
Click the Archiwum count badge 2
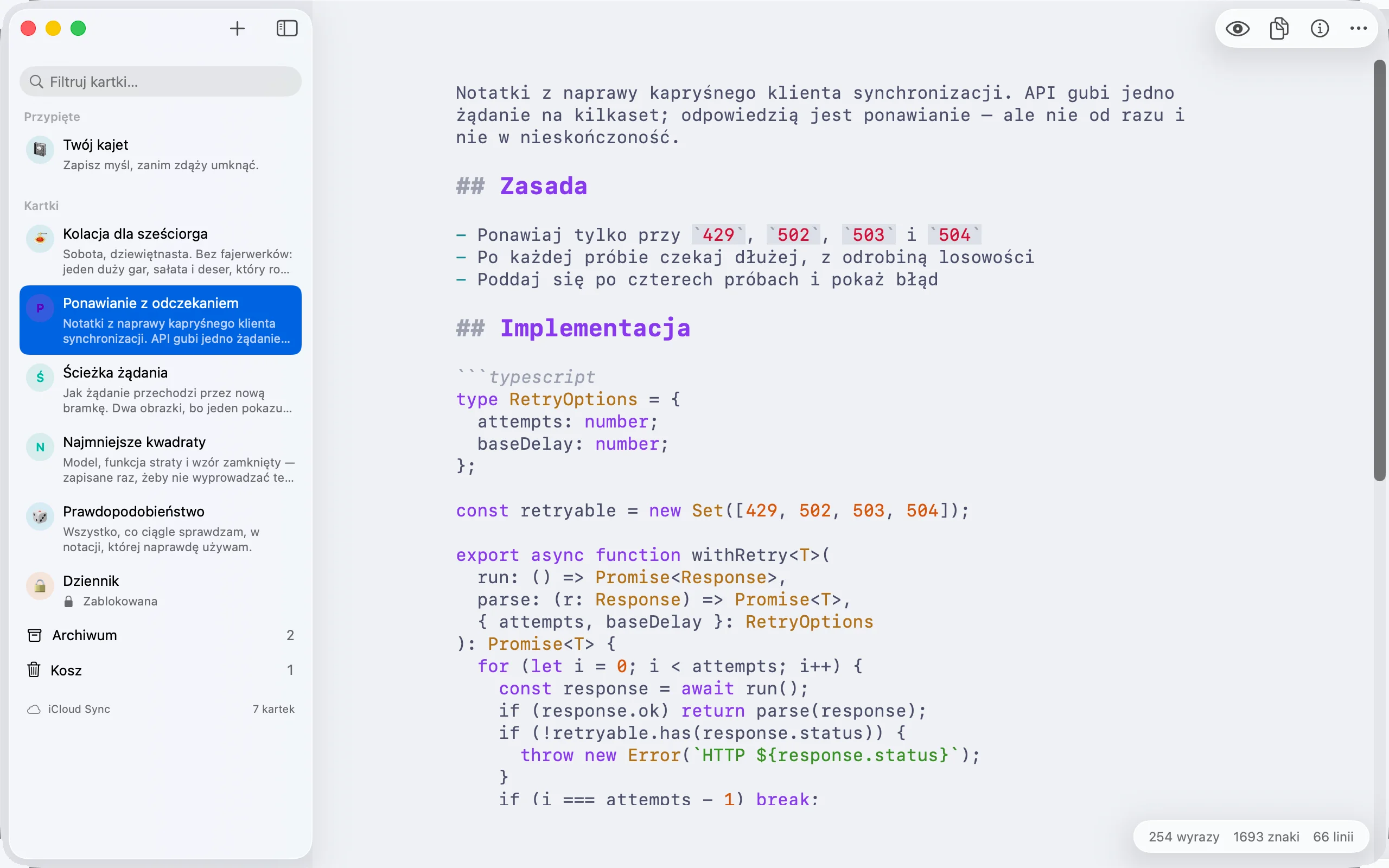[x=290, y=635]
